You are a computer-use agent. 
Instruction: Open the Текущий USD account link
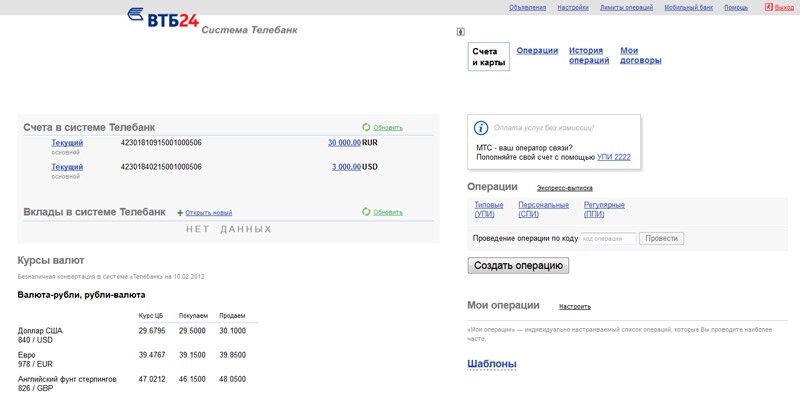coord(67,167)
